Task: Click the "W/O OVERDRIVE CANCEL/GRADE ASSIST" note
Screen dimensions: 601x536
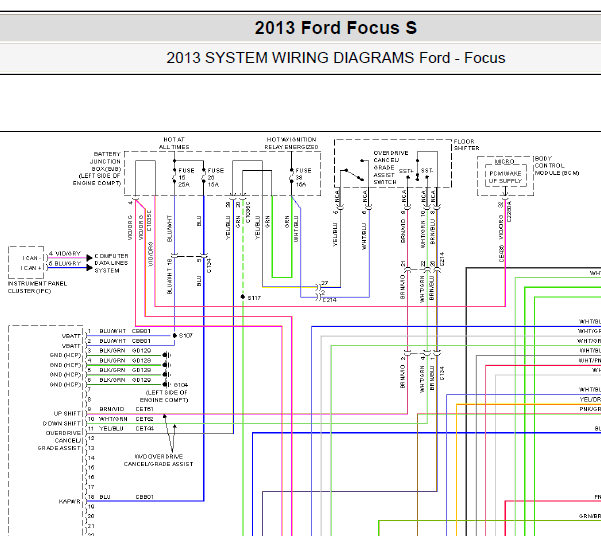Action: click(x=158, y=460)
